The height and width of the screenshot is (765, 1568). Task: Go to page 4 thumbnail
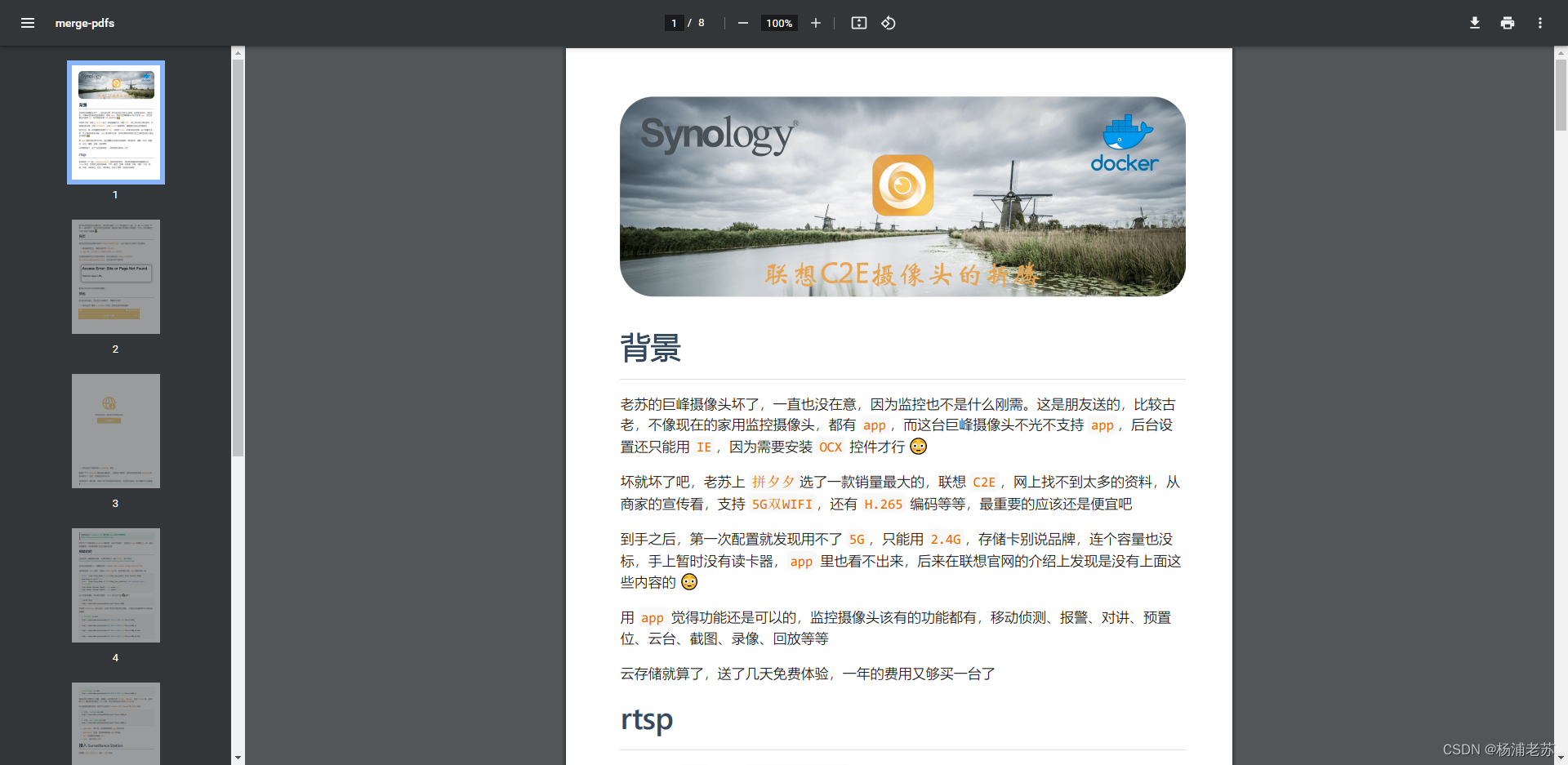[x=116, y=585]
